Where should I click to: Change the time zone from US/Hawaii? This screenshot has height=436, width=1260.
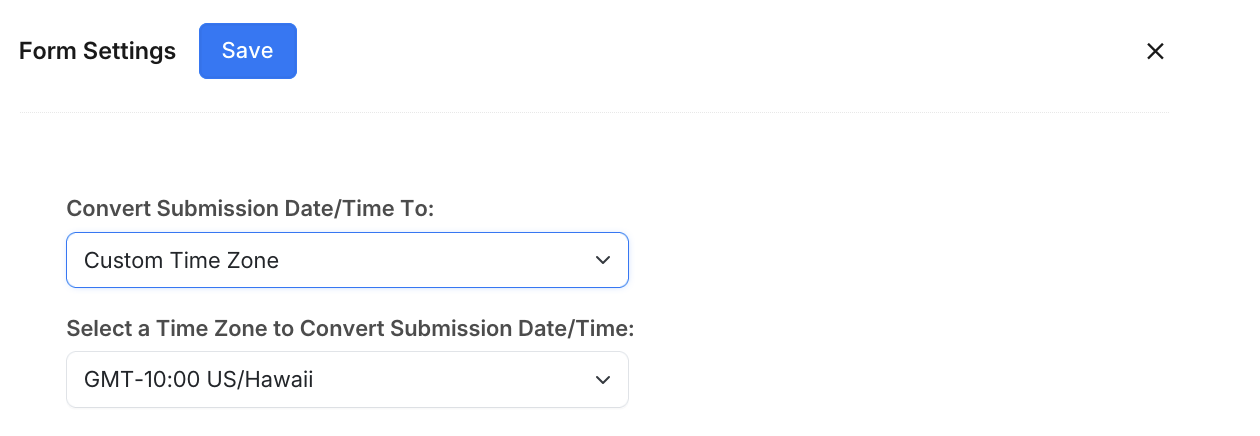[347, 379]
